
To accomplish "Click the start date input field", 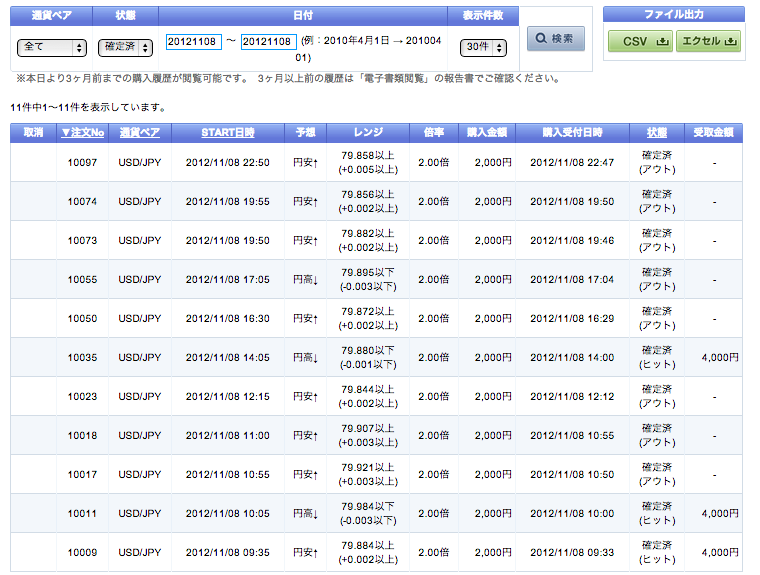I will click(193, 42).
